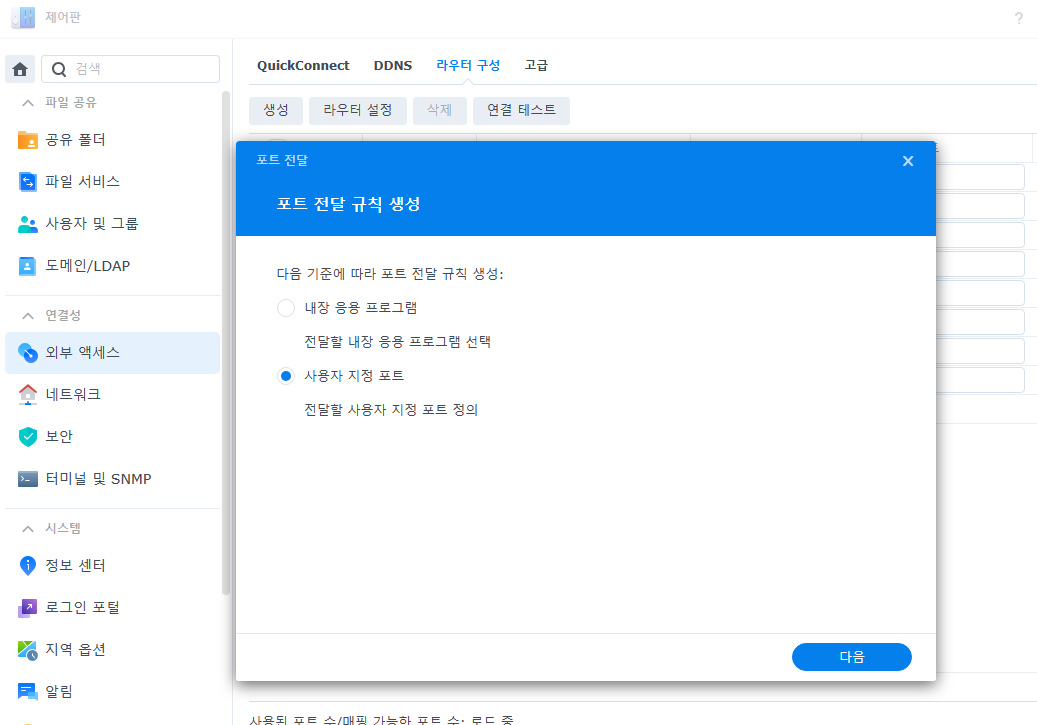Select the 내장 응용 프로그램 radio button

coord(286,308)
